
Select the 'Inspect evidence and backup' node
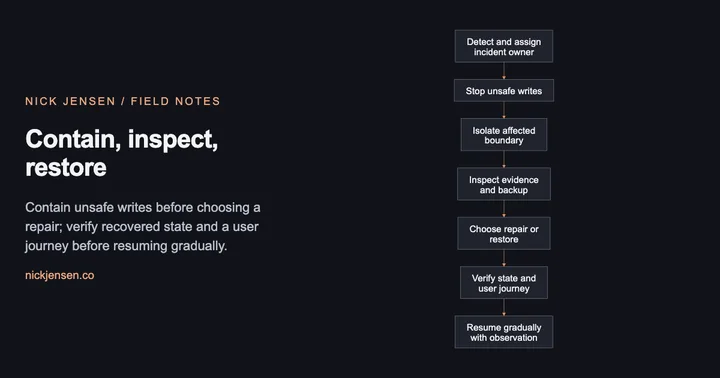click(504, 184)
